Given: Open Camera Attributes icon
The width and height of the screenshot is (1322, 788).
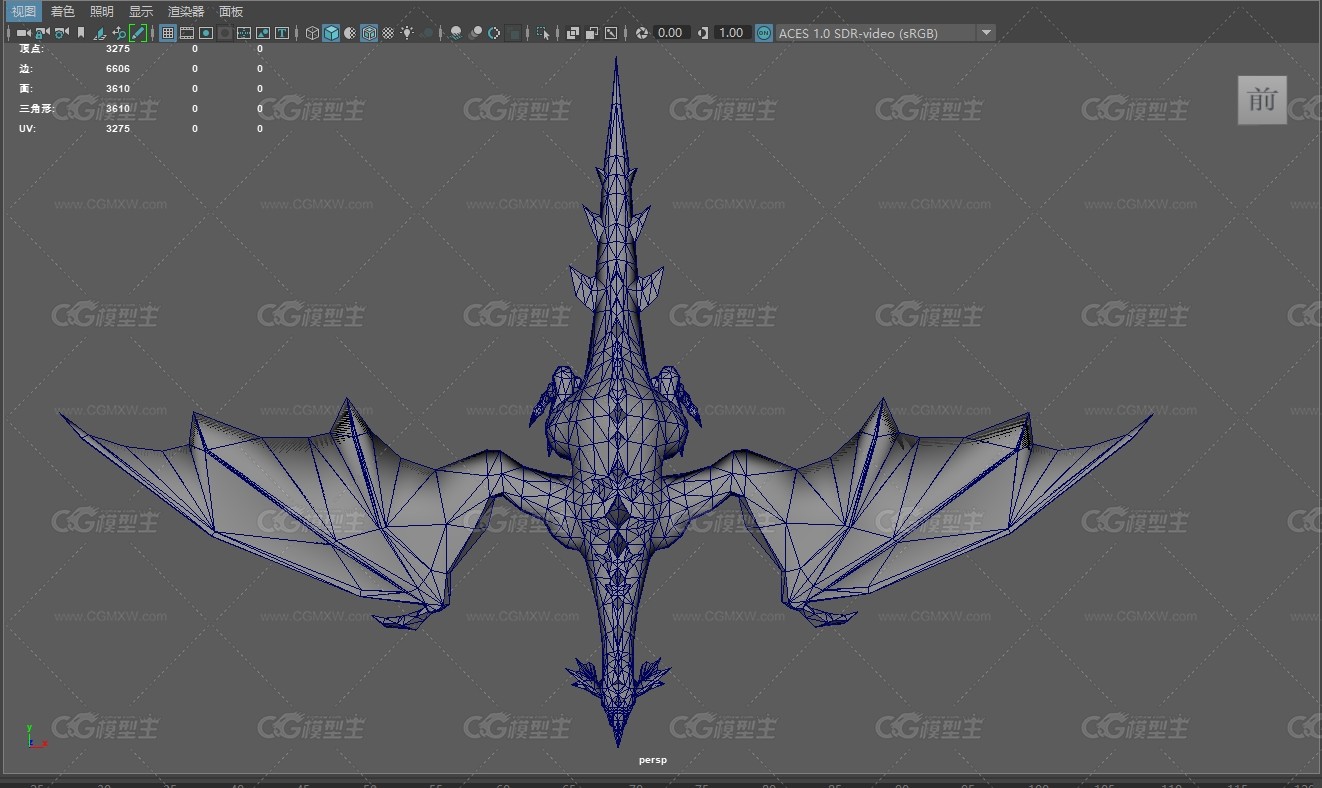Looking at the screenshot, I should (x=61, y=33).
